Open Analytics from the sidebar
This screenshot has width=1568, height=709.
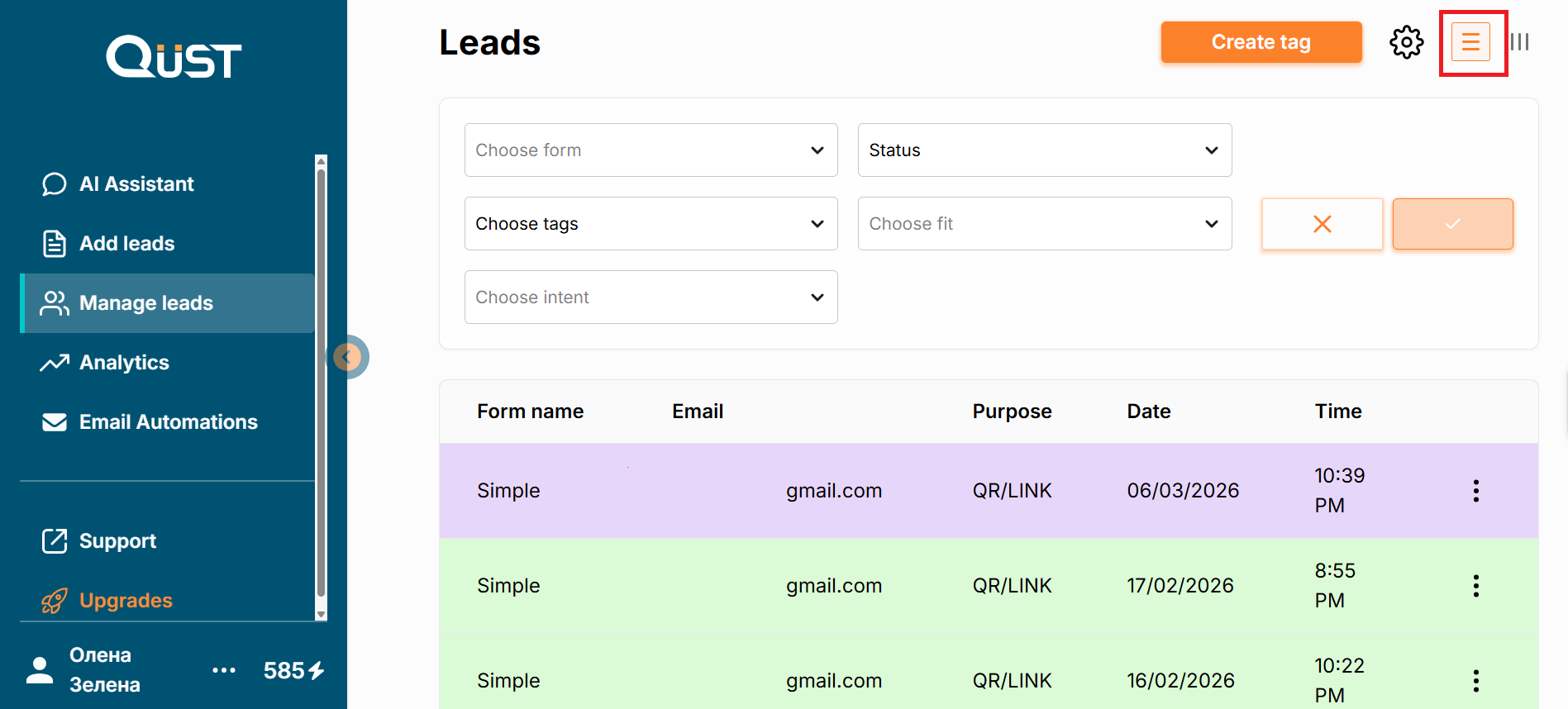pyautogui.click(x=124, y=363)
